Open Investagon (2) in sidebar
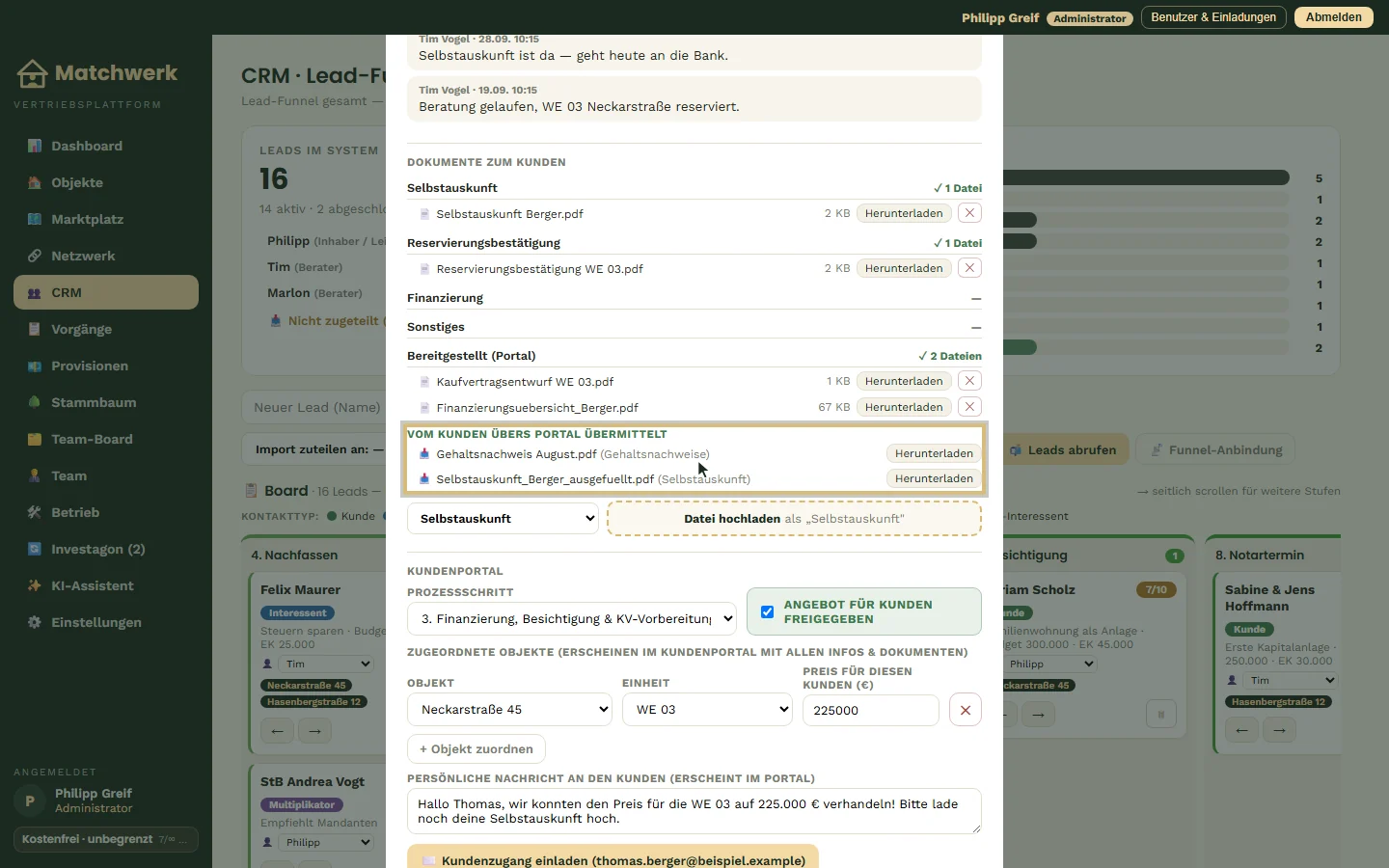Image resolution: width=1389 pixels, height=868 pixels. (x=106, y=549)
